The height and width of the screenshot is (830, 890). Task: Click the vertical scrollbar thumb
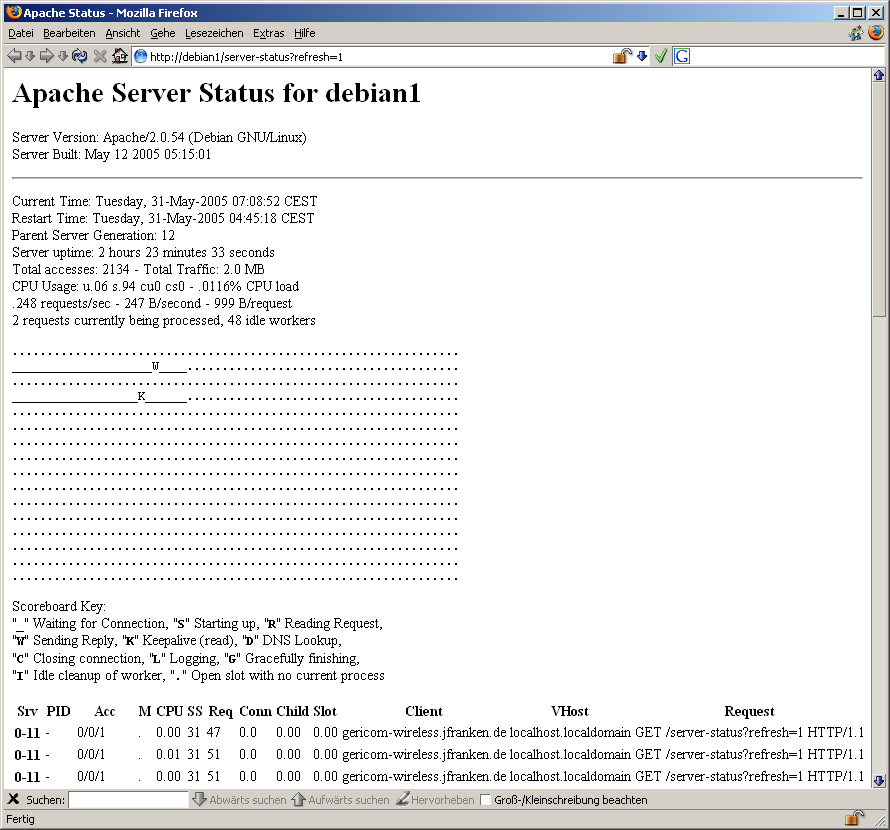tap(879, 199)
